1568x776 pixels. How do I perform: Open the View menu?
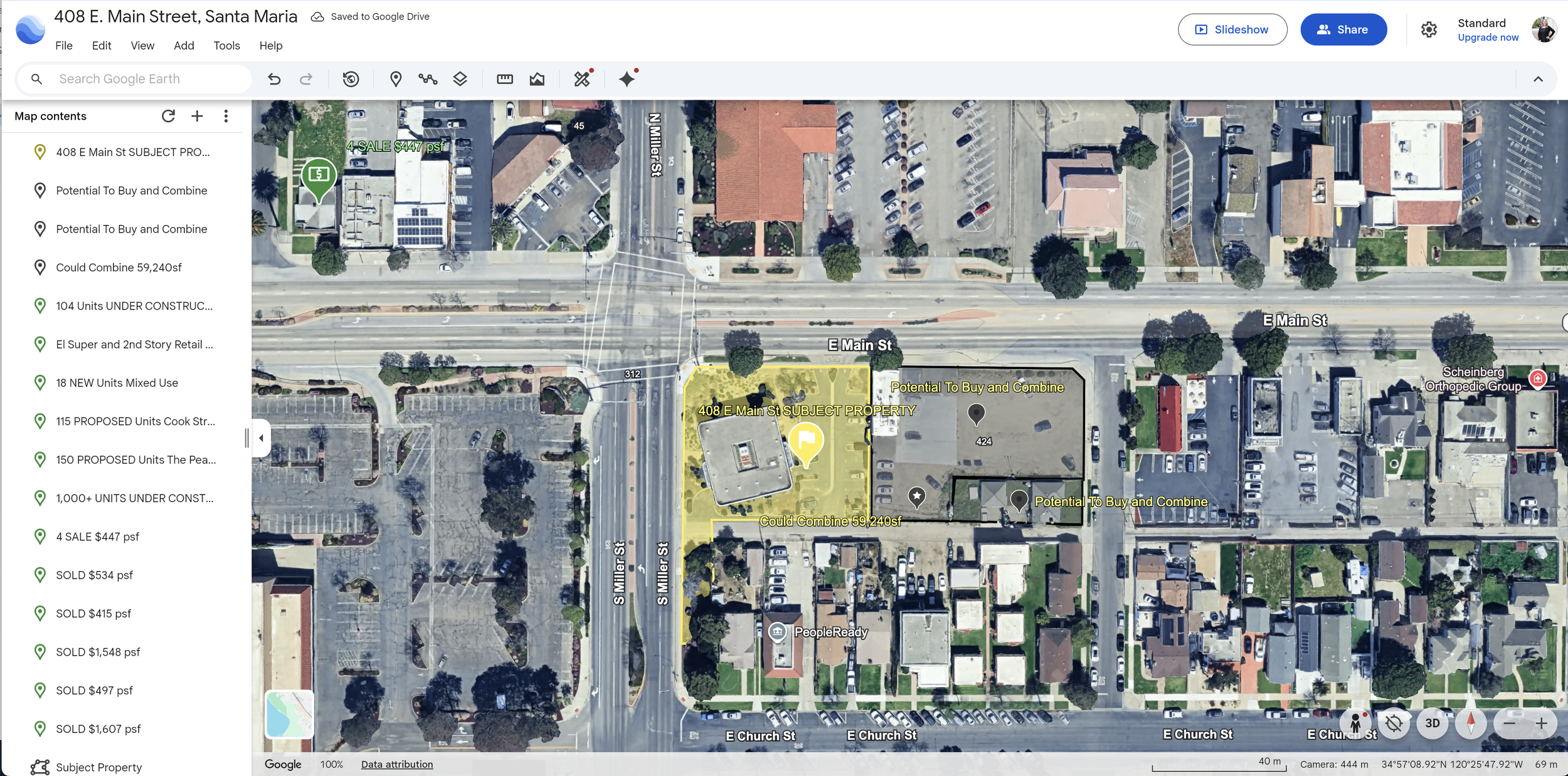click(x=142, y=46)
